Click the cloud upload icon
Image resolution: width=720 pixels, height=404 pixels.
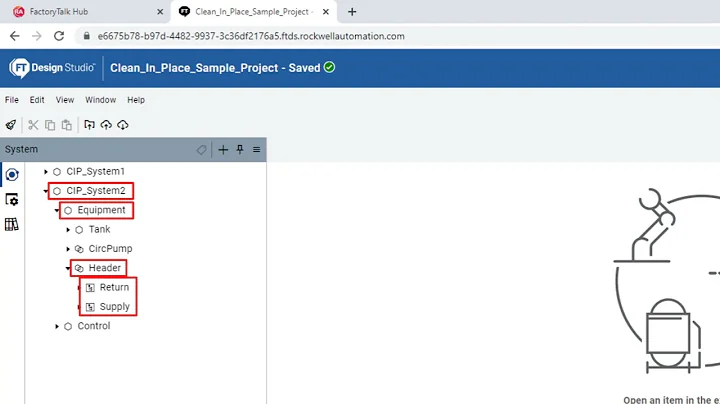pos(106,125)
